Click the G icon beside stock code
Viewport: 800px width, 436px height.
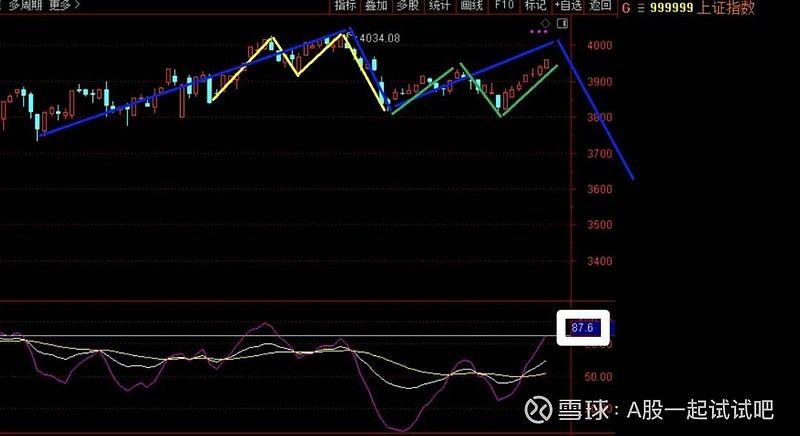point(626,8)
